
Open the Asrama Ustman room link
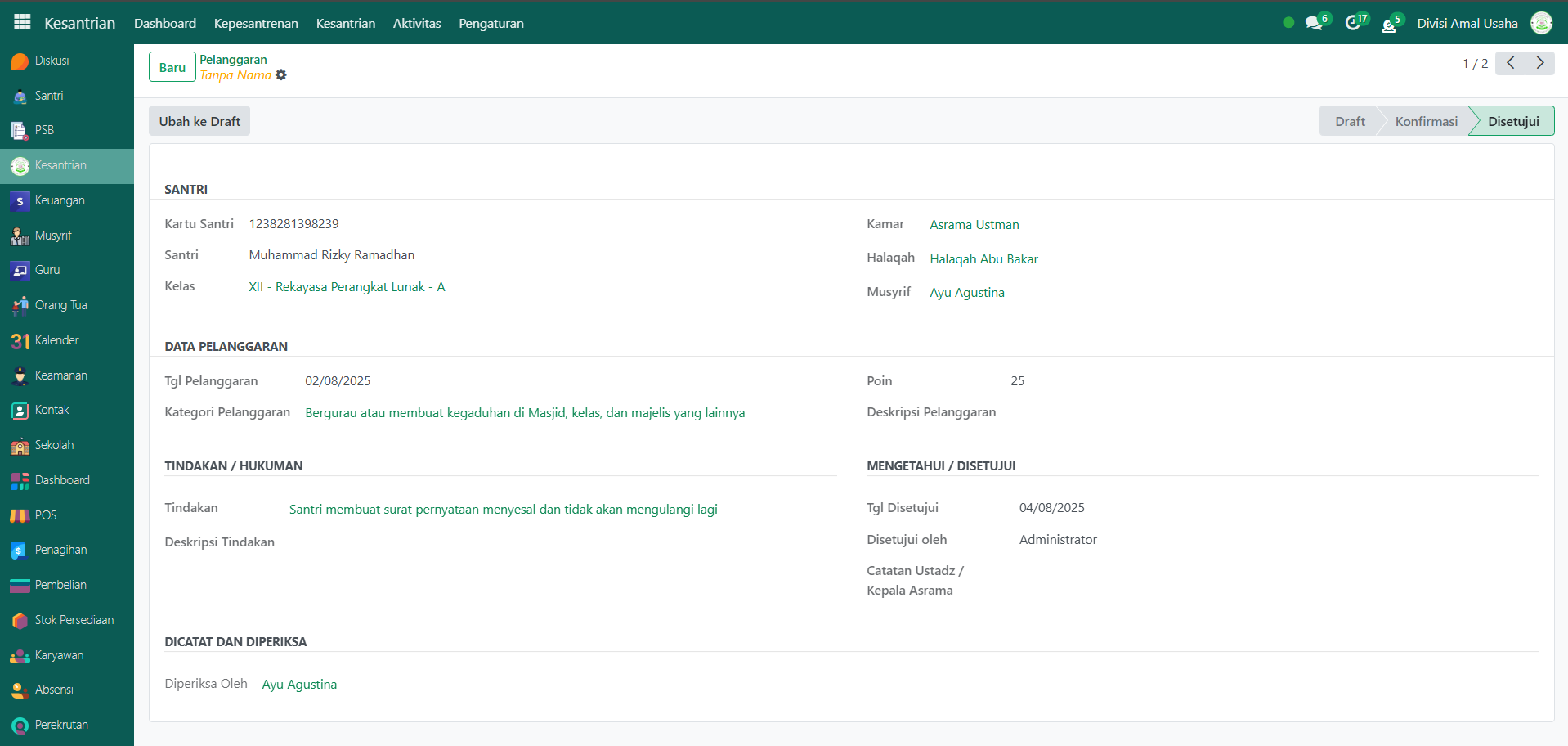(974, 225)
